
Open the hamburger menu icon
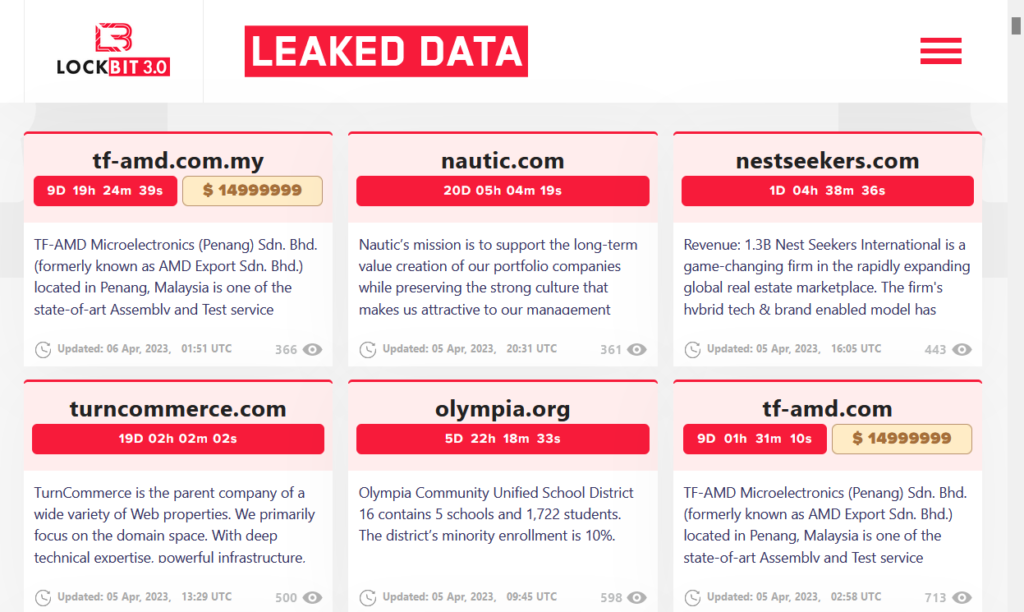pyautogui.click(x=940, y=51)
